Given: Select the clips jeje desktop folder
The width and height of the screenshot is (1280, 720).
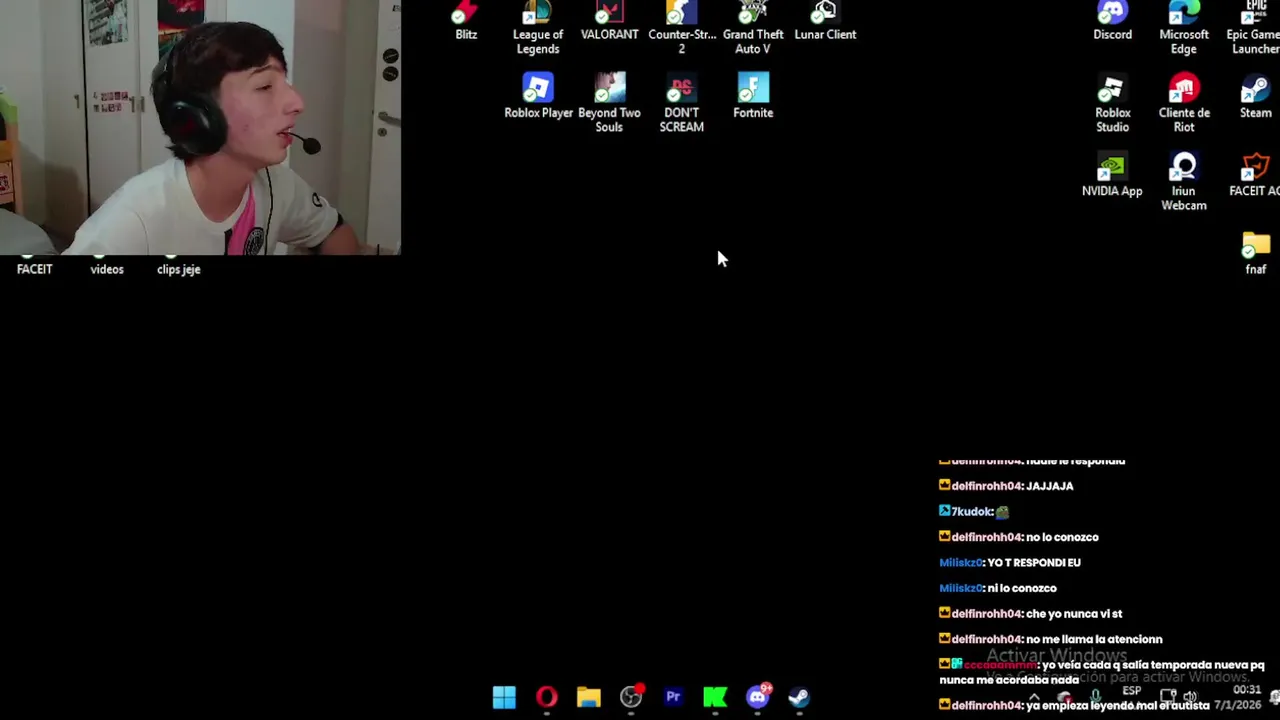Looking at the screenshot, I should [179, 269].
